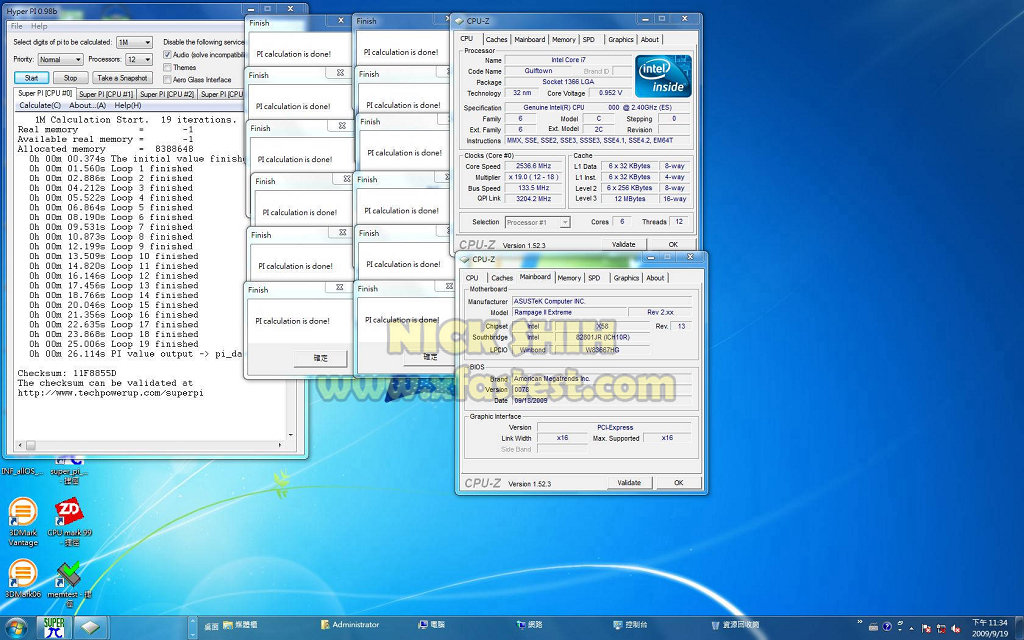Open the 3DMark Vantage desktop shortcut
This screenshot has width=1024, height=640.
22,512
